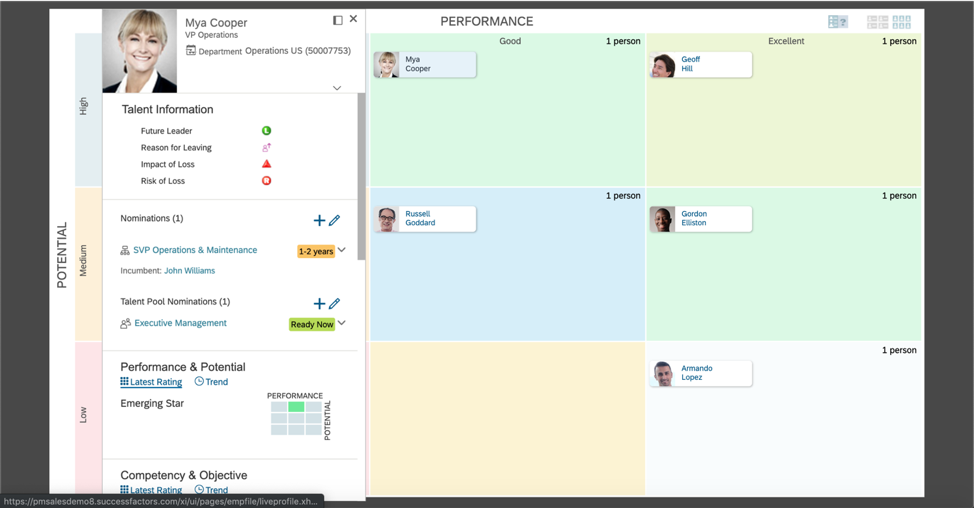
Task: Select Geoff Hill's card in the matrix
Action: (700, 65)
